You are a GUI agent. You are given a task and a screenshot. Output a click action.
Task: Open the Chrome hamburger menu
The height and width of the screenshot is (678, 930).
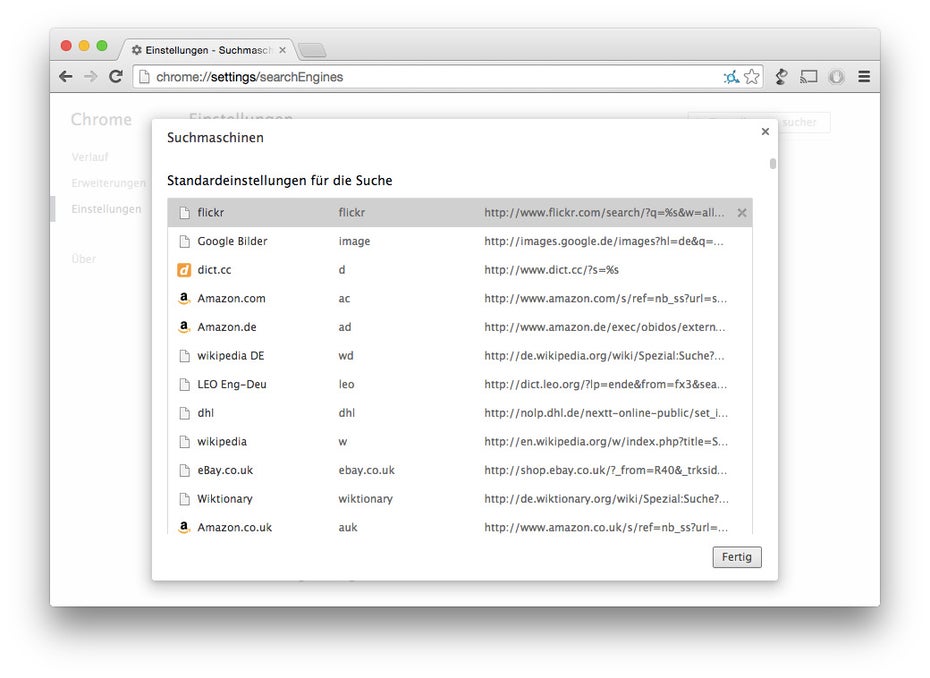coord(864,77)
